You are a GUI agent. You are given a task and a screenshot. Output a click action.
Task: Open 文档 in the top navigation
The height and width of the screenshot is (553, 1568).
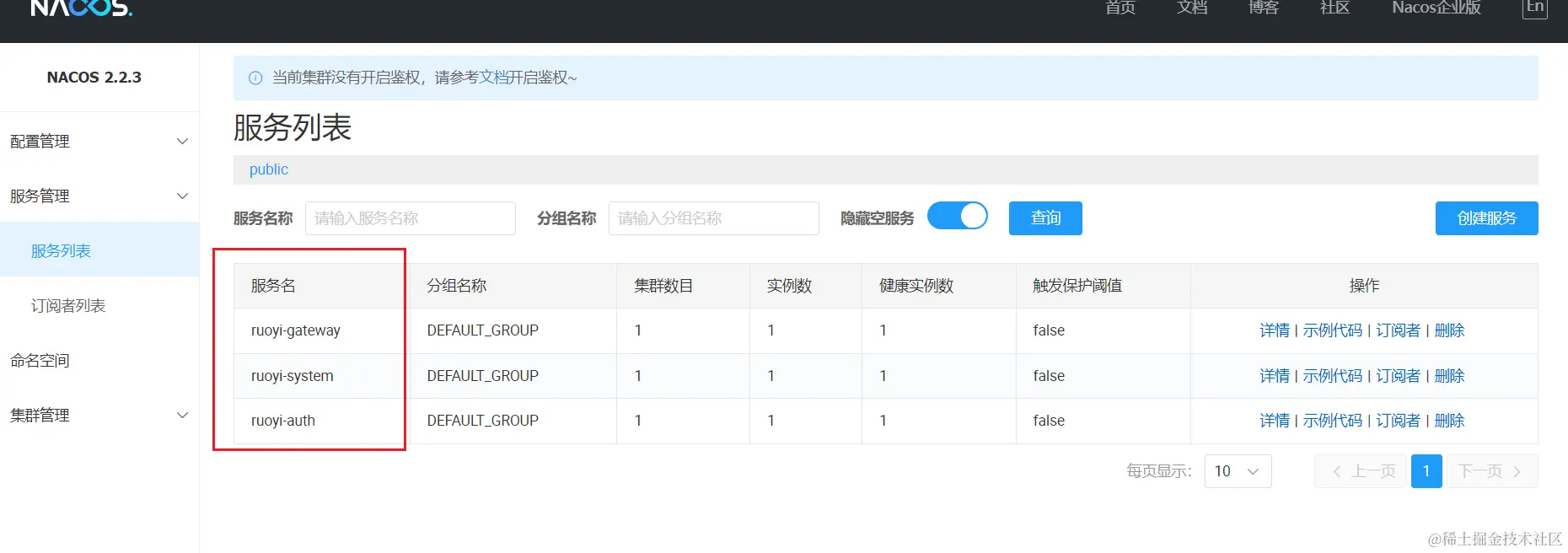click(x=1192, y=8)
